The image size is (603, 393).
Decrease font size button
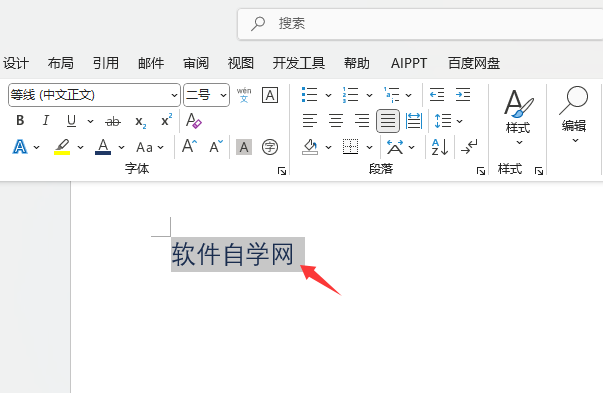[x=216, y=147]
